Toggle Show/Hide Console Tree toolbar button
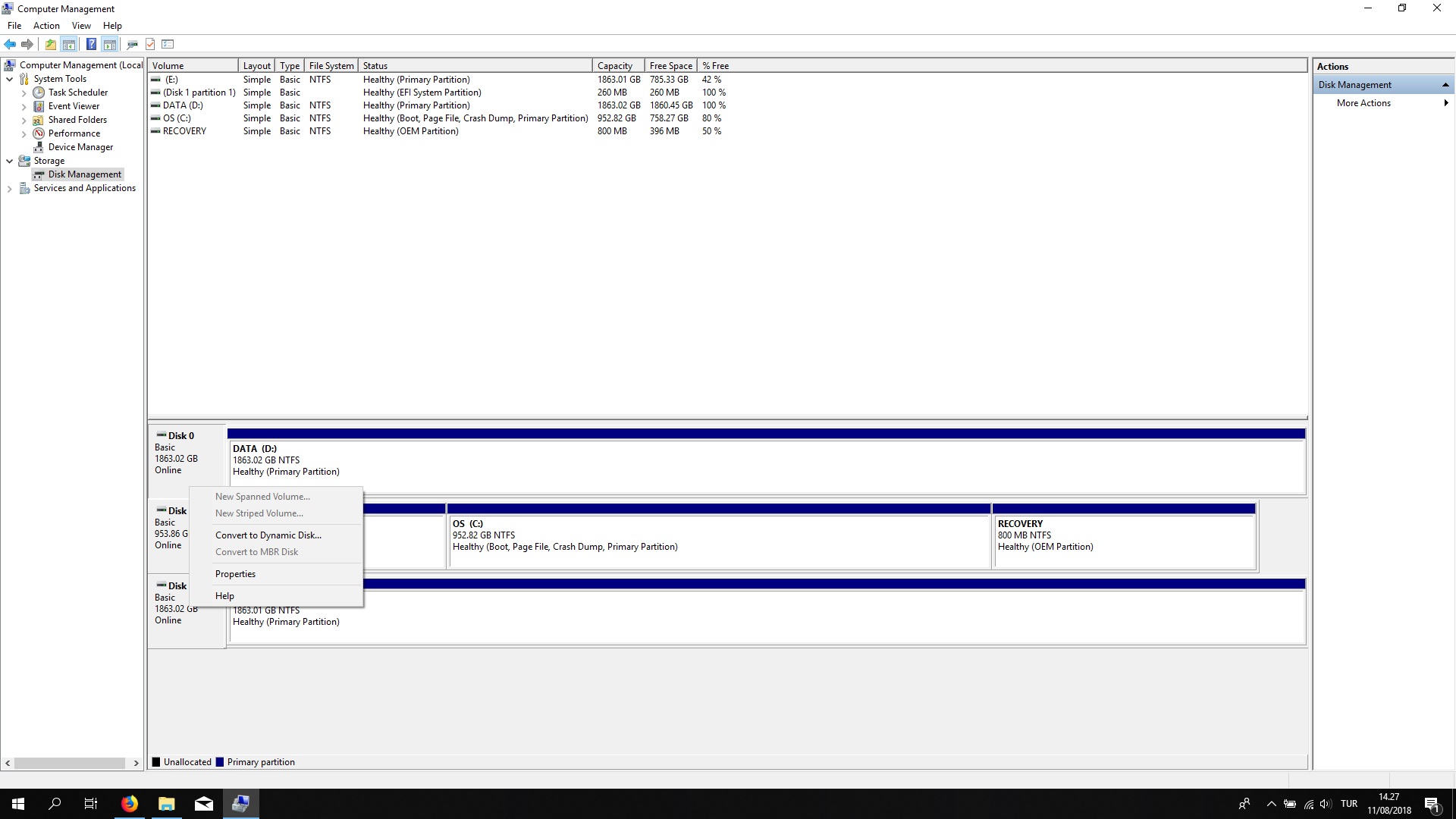This screenshot has height=819, width=1456. [69, 44]
